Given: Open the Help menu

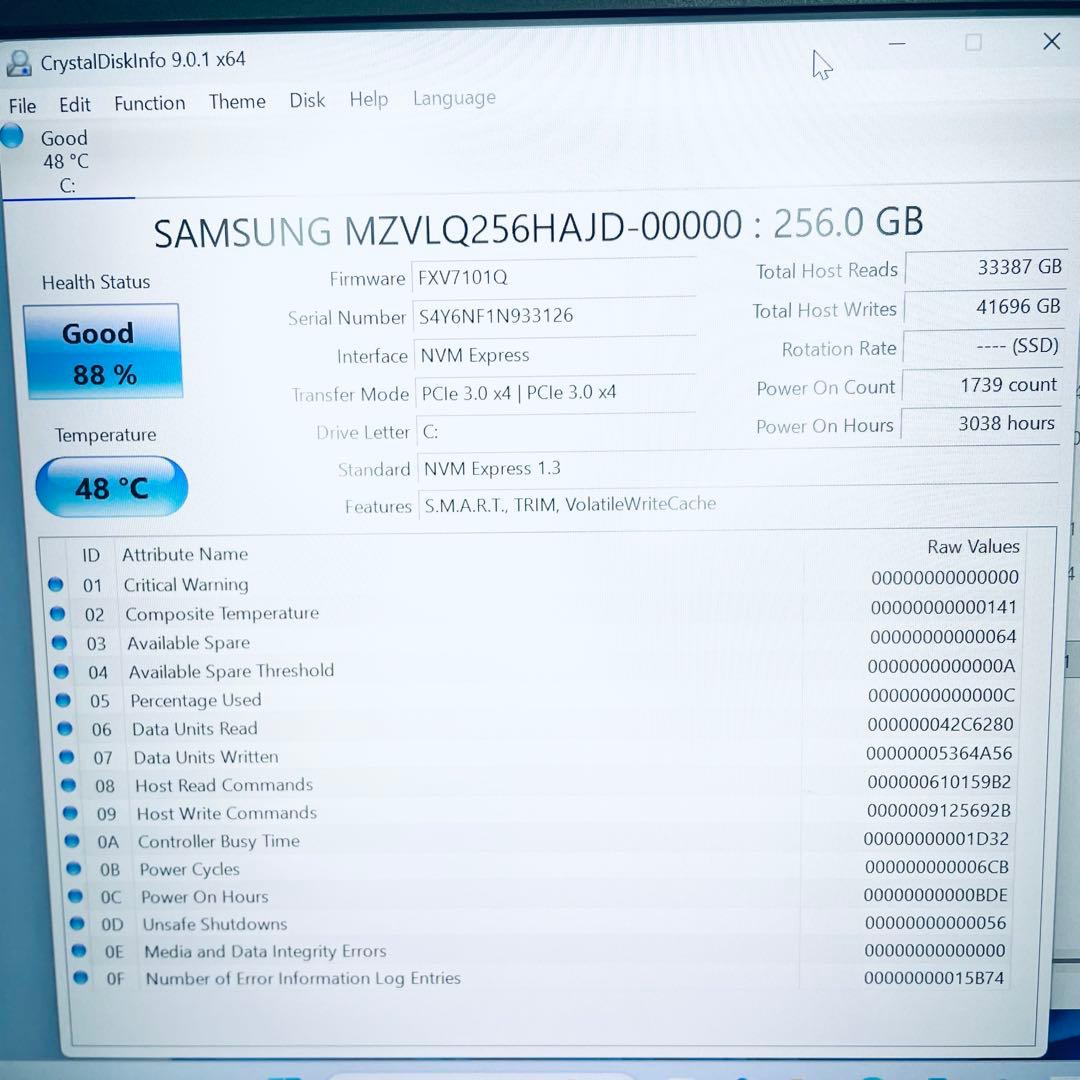Looking at the screenshot, I should point(368,98).
